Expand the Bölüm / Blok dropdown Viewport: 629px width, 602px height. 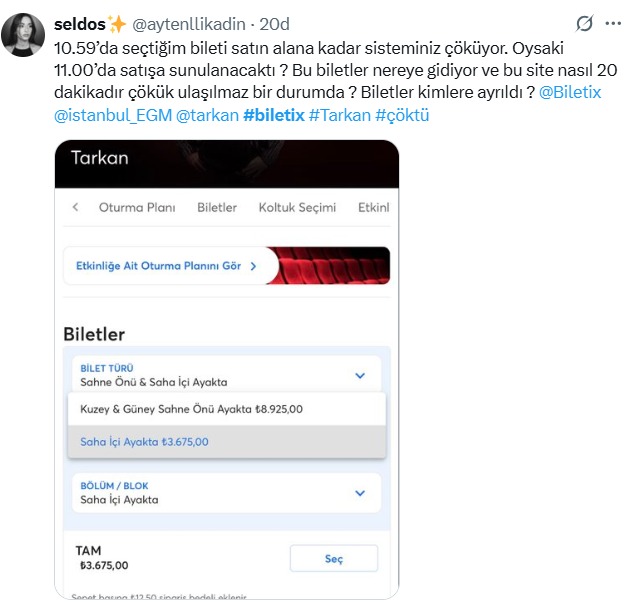[360, 493]
